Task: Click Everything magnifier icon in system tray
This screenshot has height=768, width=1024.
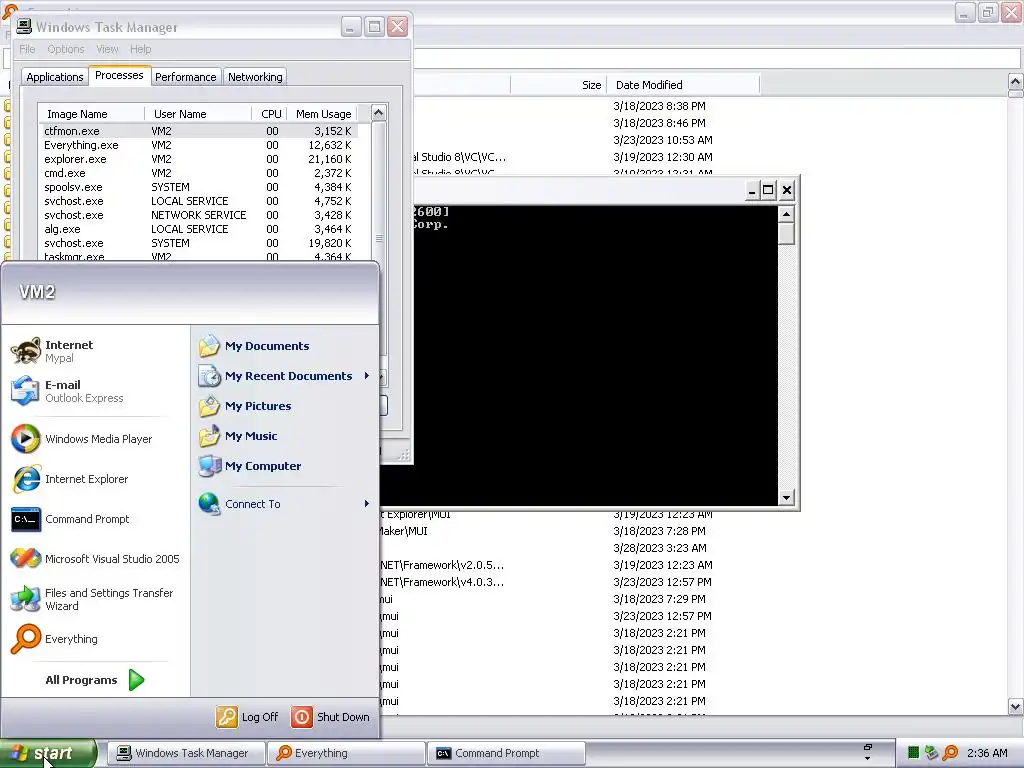Action: (950, 753)
